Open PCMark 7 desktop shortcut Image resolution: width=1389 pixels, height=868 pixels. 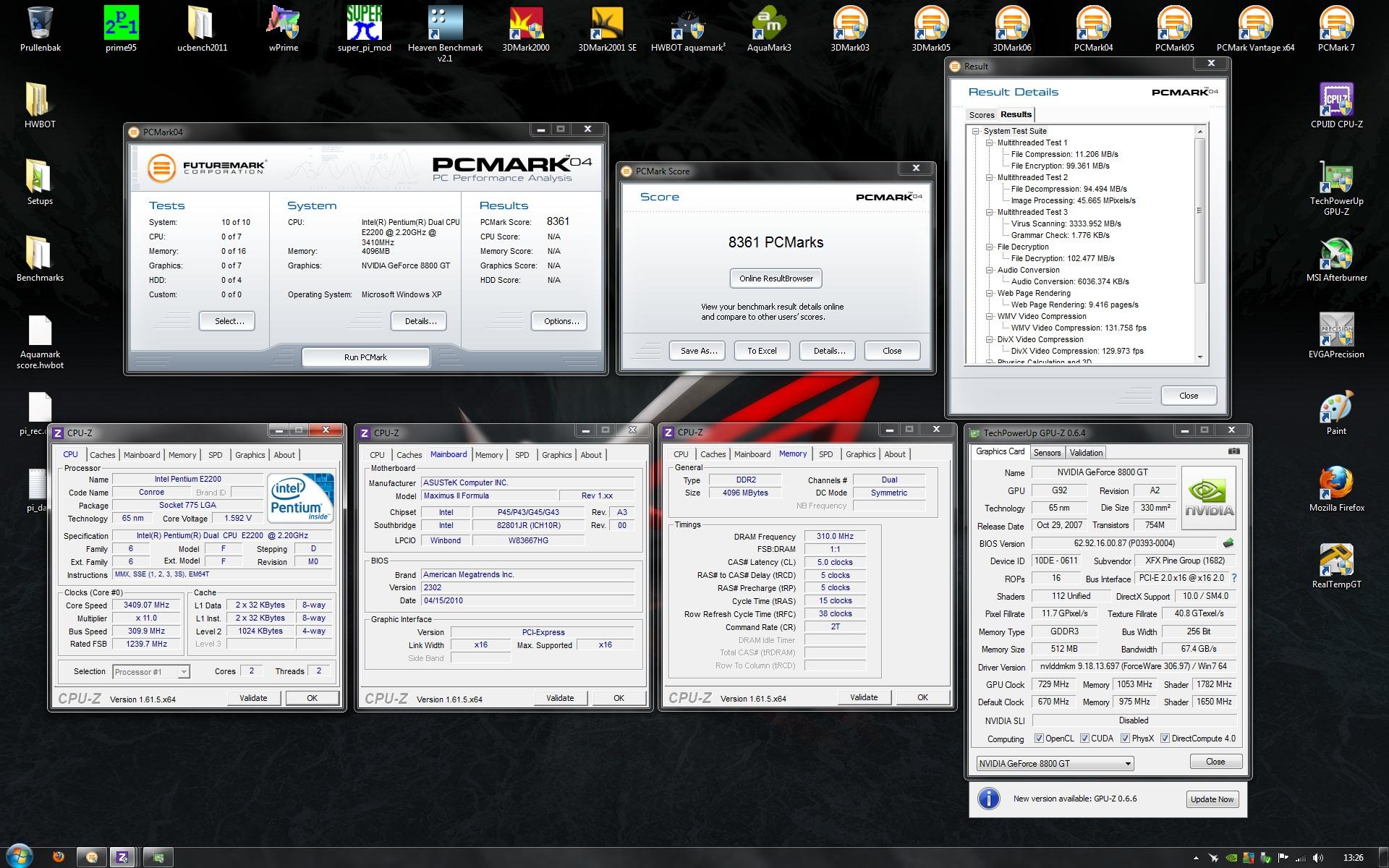click(x=1336, y=29)
